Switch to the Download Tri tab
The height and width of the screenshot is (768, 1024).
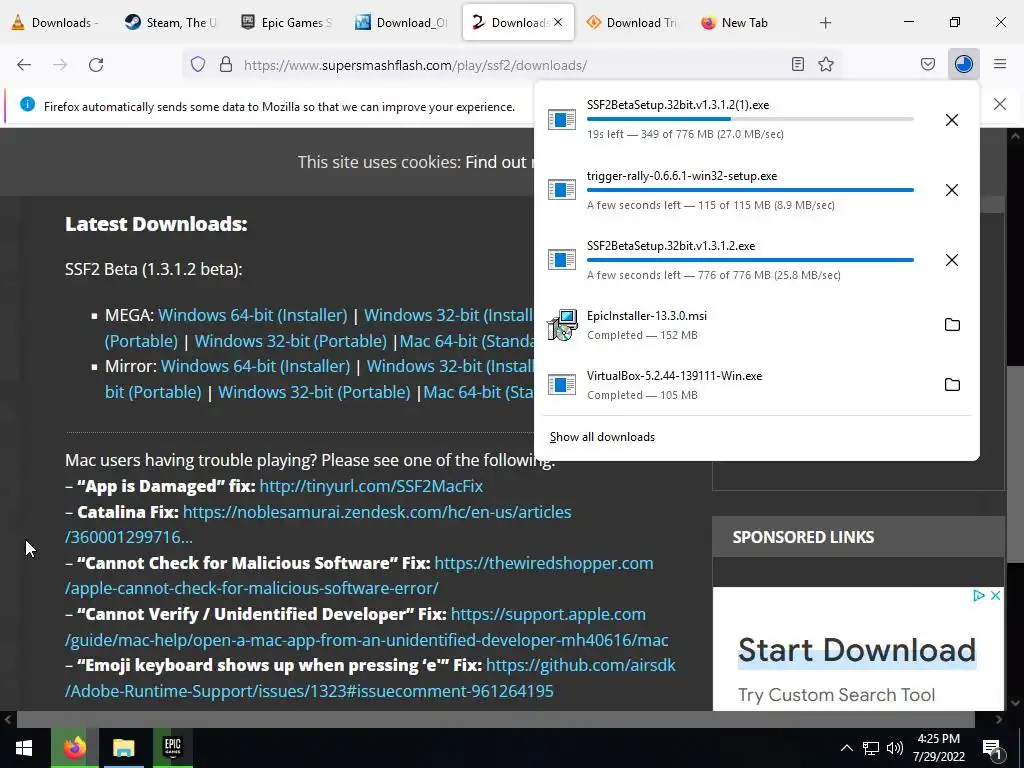coord(632,23)
